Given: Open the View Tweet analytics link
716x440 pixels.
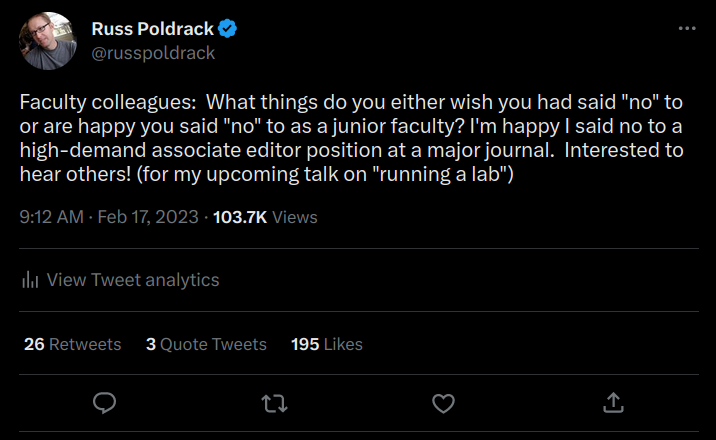Looking at the screenshot, I should point(132,281).
